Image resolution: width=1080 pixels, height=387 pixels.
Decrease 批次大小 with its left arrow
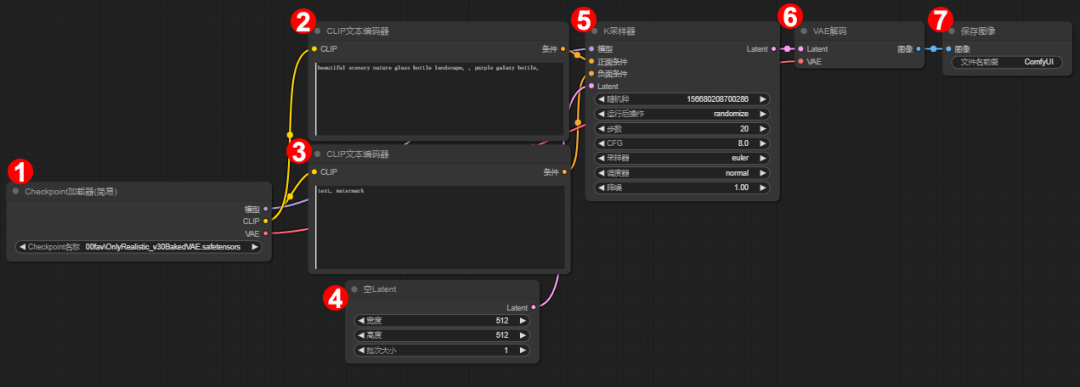coord(361,351)
